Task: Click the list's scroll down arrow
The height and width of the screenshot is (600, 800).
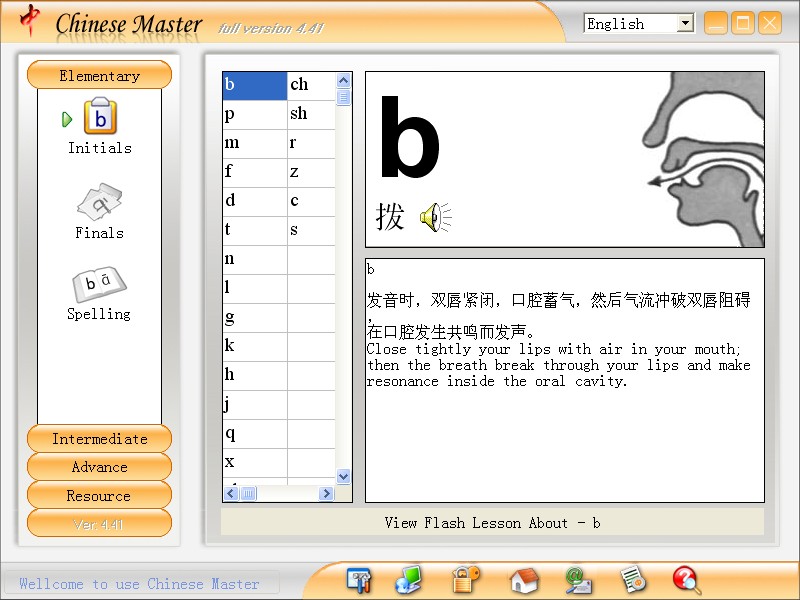Action: [x=343, y=477]
